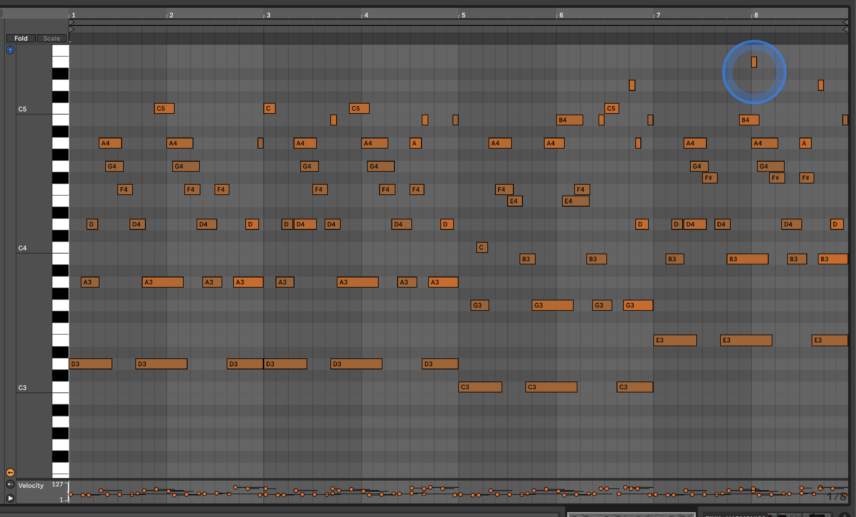Select the G4 note in bar 1
Viewport: 856px width, 517px height.
pyautogui.click(x=114, y=166)
